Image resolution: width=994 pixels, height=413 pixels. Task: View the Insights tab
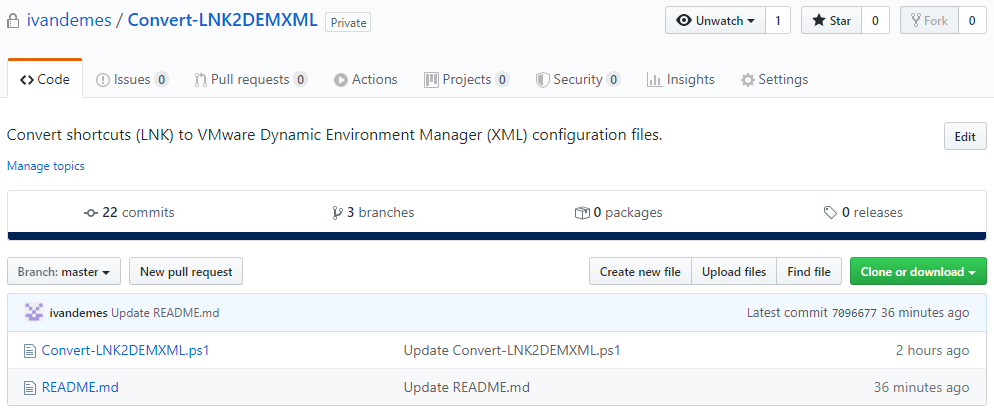pos(680,80)
